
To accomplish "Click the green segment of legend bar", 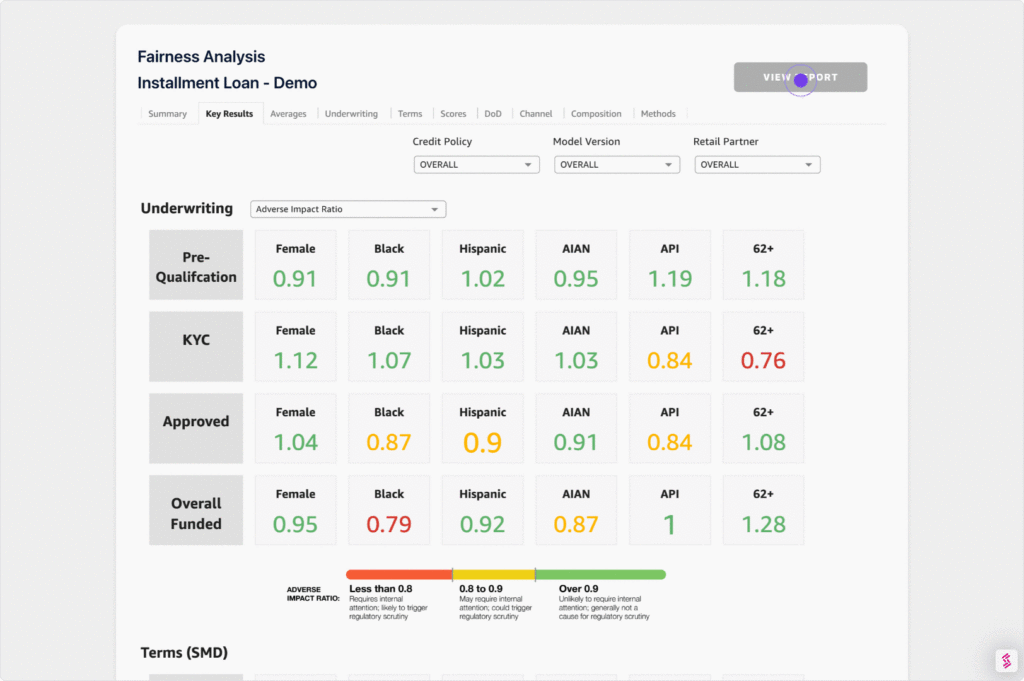I will tap(600, 575).
